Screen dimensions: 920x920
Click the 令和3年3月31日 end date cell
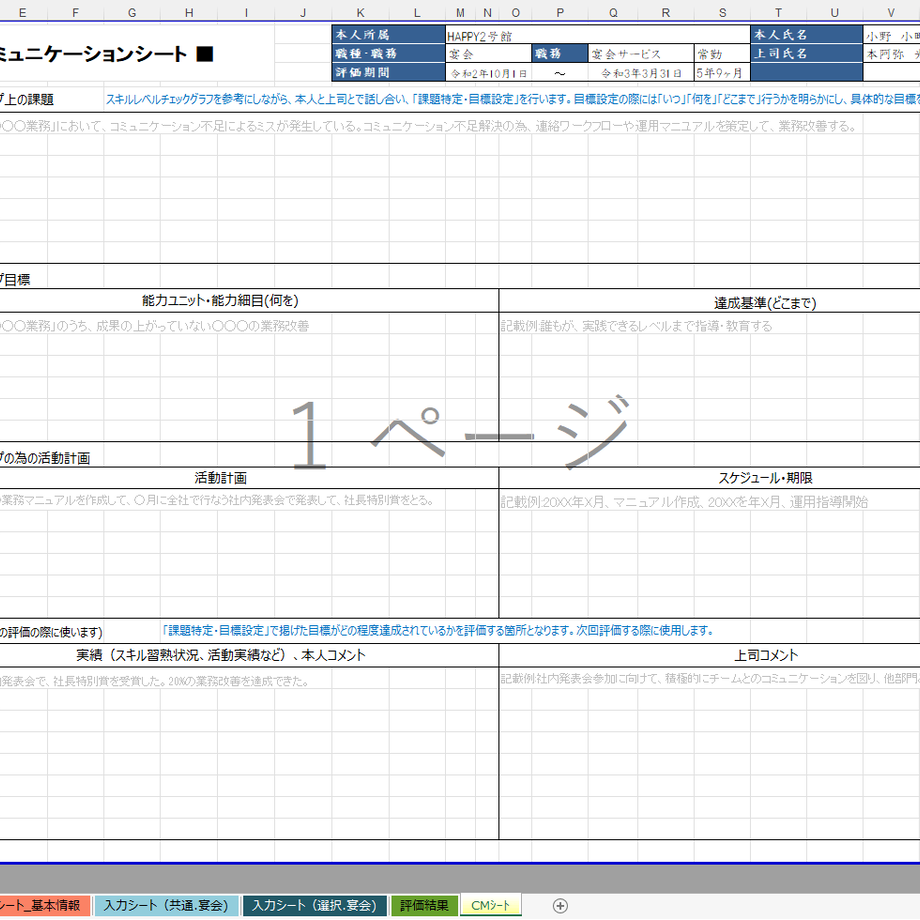coord(641,73)
